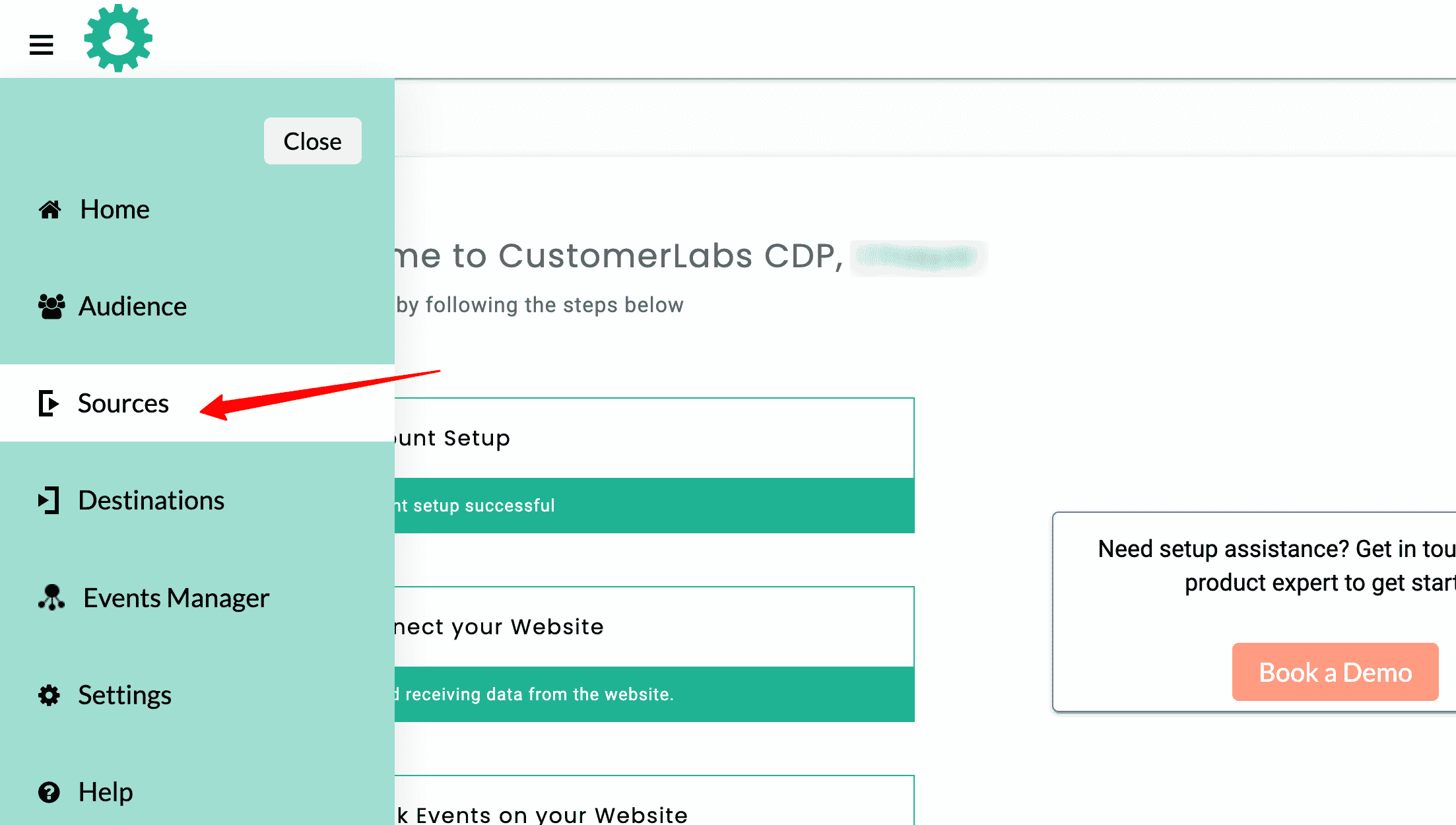The height and width of the screenshot is (825, 1456).
Task: Click the Destinations icon to navigate there
Action: 49,499
